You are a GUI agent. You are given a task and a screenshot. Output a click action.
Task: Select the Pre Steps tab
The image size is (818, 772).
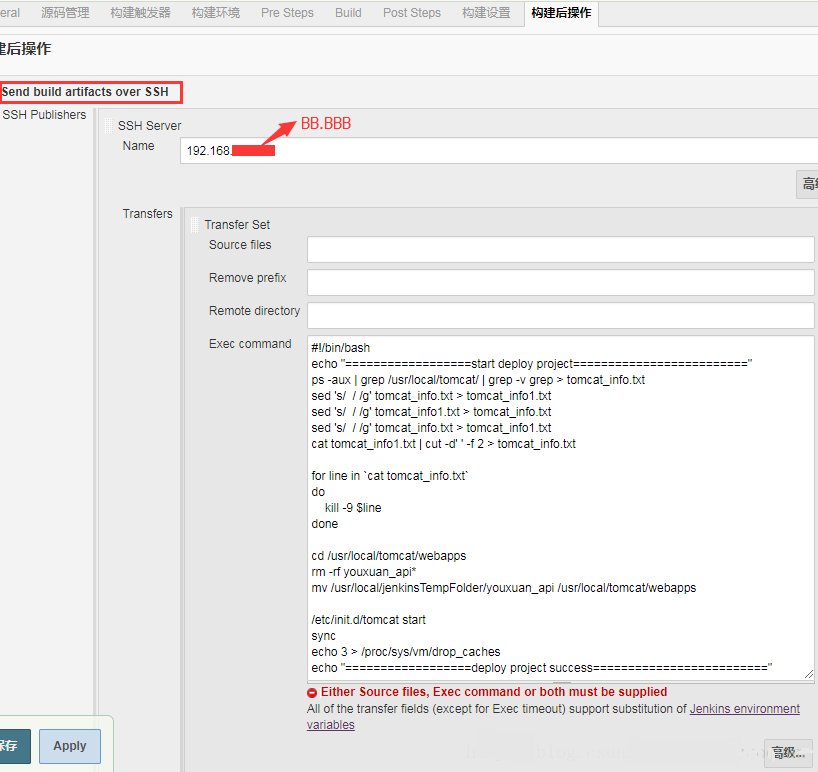(x=287, y=13)
